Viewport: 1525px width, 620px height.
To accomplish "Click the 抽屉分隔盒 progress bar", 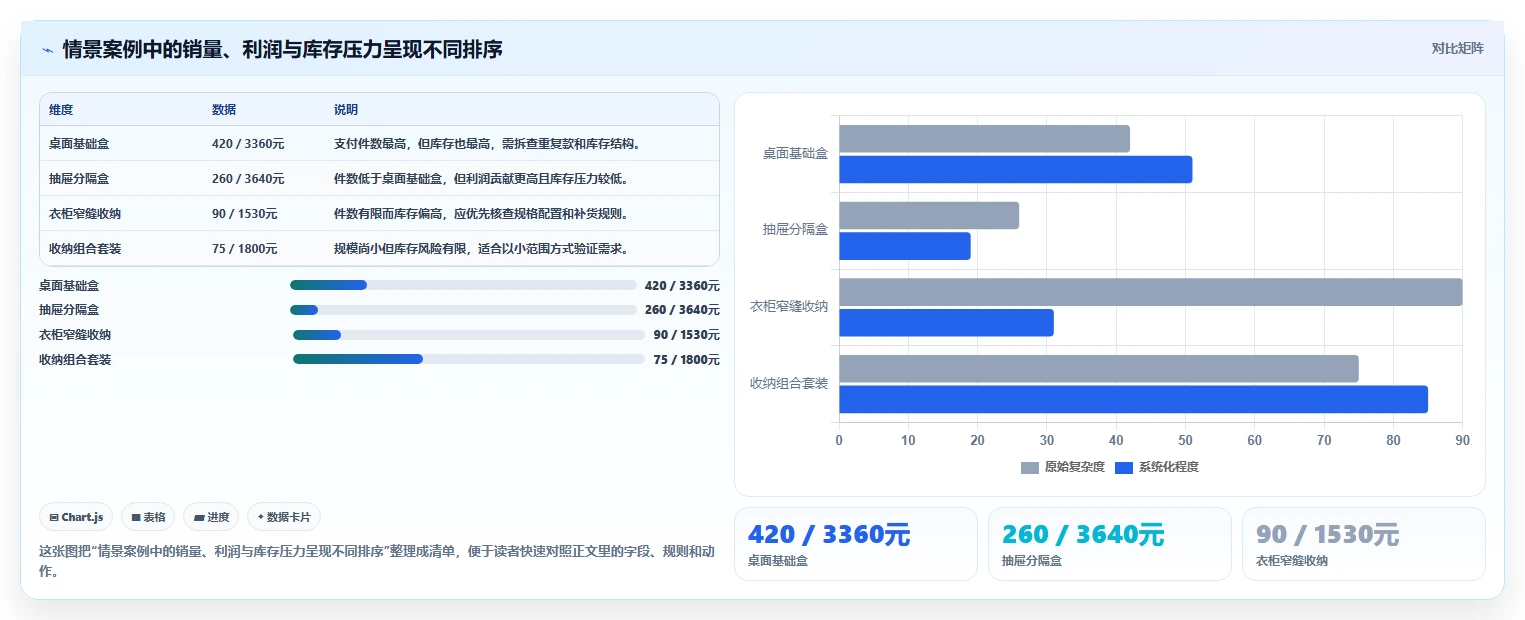I will 463,310.
